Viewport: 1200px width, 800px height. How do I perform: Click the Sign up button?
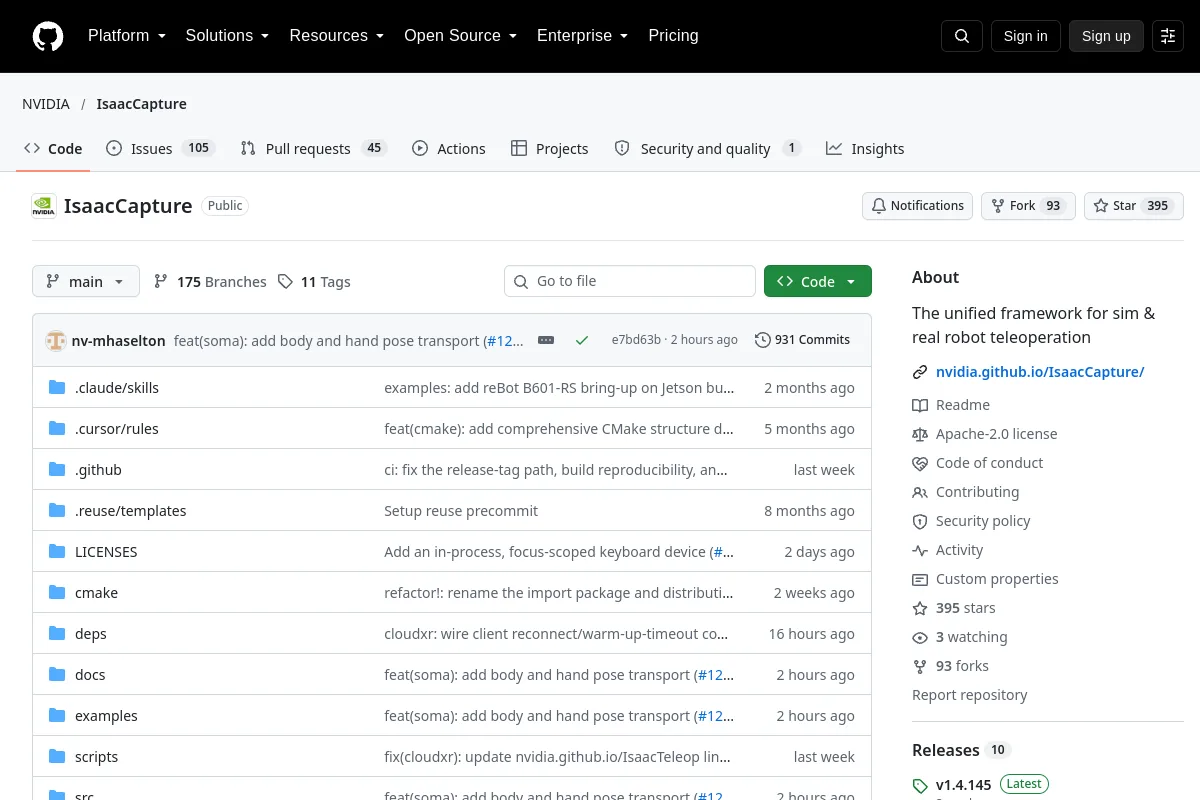pos(1106,36)
